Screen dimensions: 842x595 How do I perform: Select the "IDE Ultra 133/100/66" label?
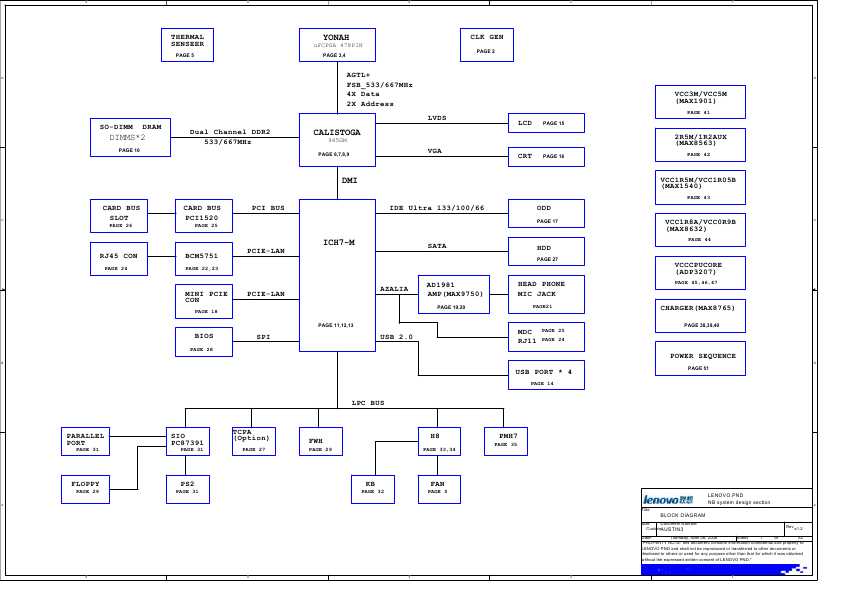(x=437, y=208)
